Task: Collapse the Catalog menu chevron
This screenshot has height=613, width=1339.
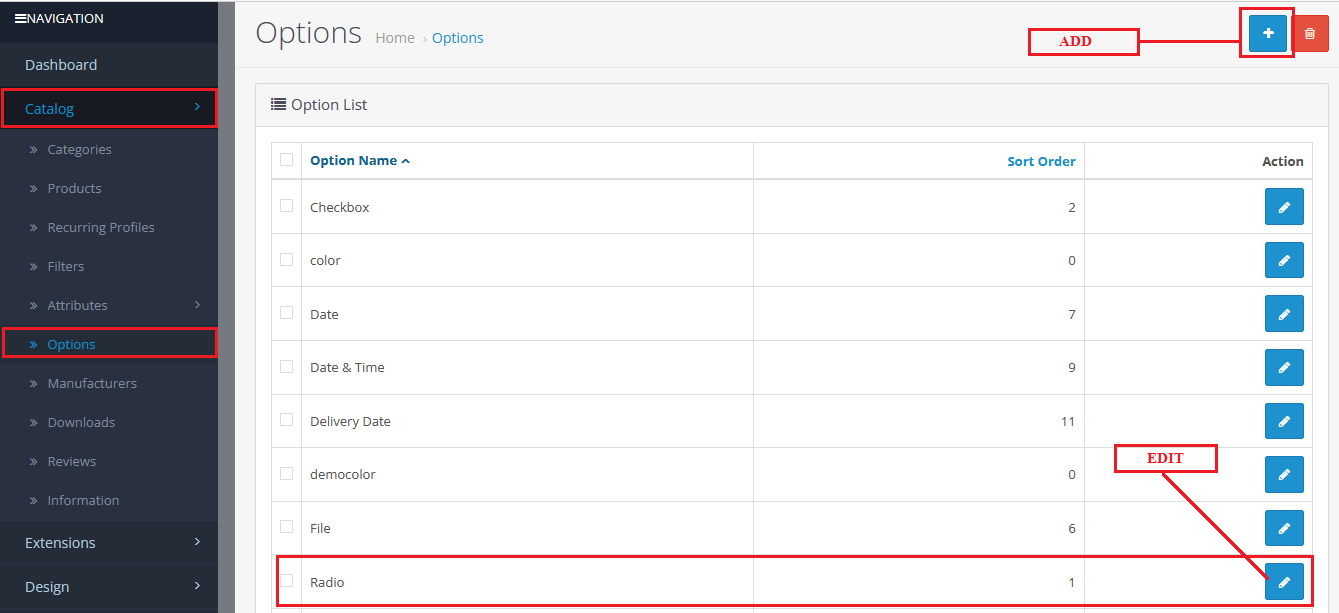Action: (197, 107)
